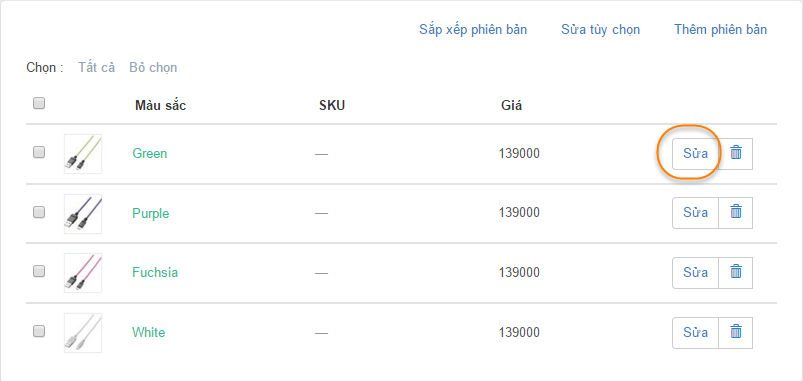This screenshot has height=381, width=803.
Task: Click the Fuchsia cable thumbnail image
Action: click(x=83, y=273)
